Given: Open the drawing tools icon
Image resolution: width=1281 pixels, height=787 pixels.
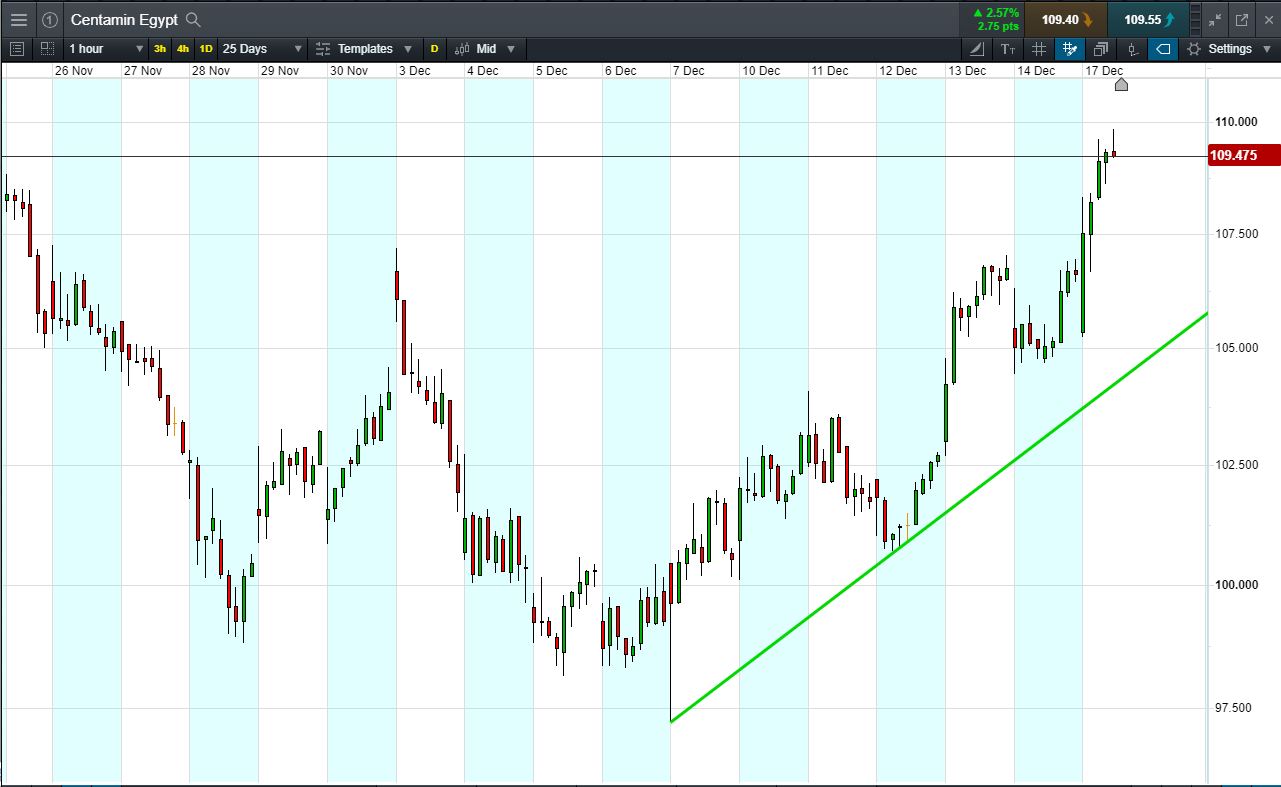Looking at the screenshot, I should click(977, 49).
